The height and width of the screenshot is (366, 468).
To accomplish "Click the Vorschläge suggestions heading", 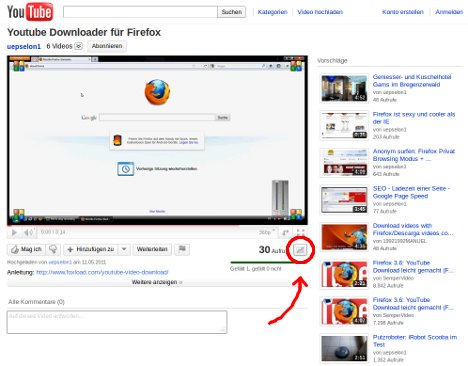I will coord(332,61).
